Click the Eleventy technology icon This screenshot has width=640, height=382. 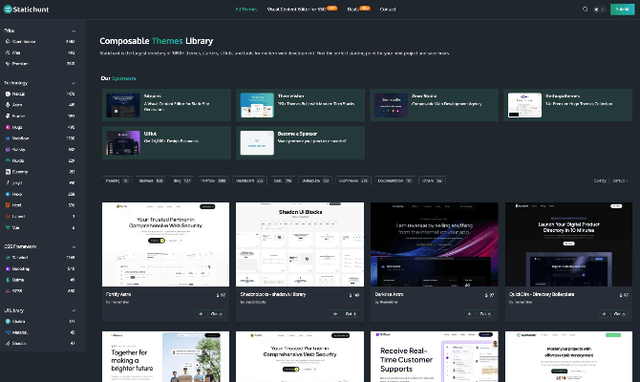pos(7,172)
